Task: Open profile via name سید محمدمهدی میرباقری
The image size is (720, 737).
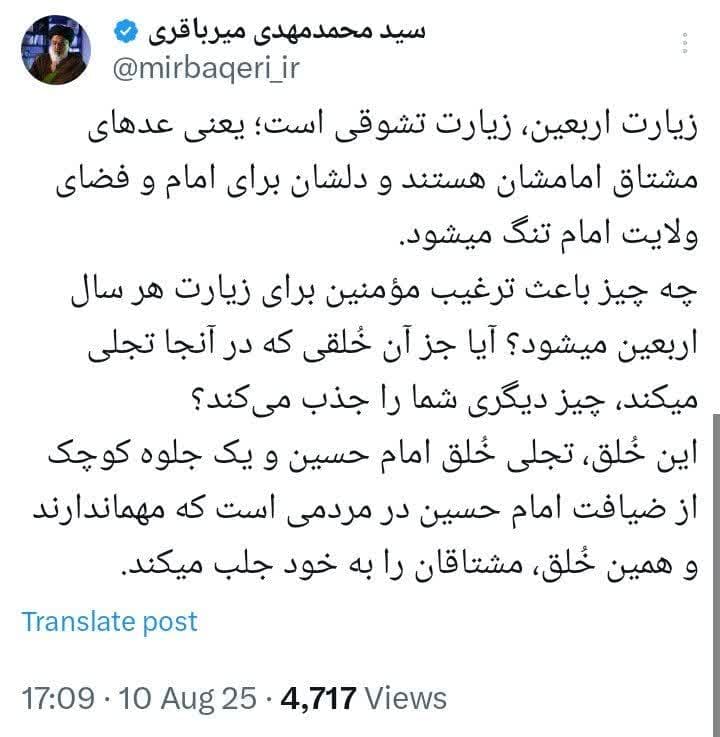Action: point(287,32)
